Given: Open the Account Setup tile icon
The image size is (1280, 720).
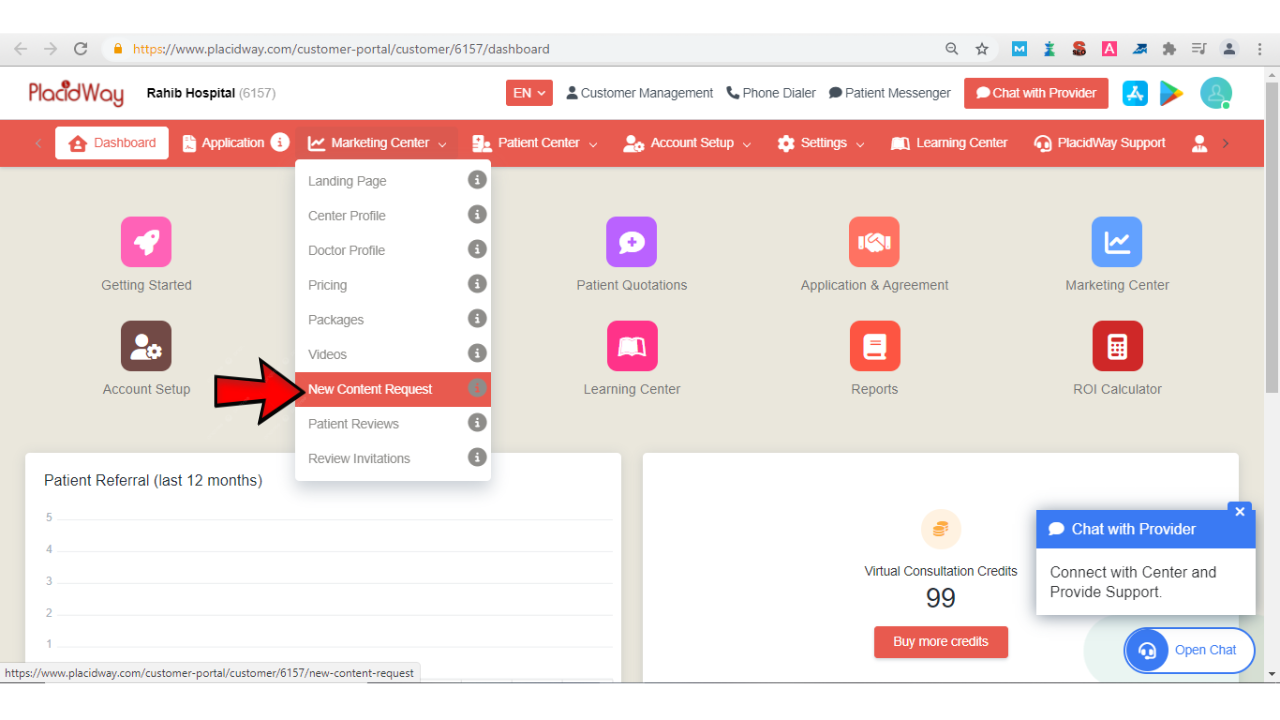Looking at the screenshot, I should [146, 346].
